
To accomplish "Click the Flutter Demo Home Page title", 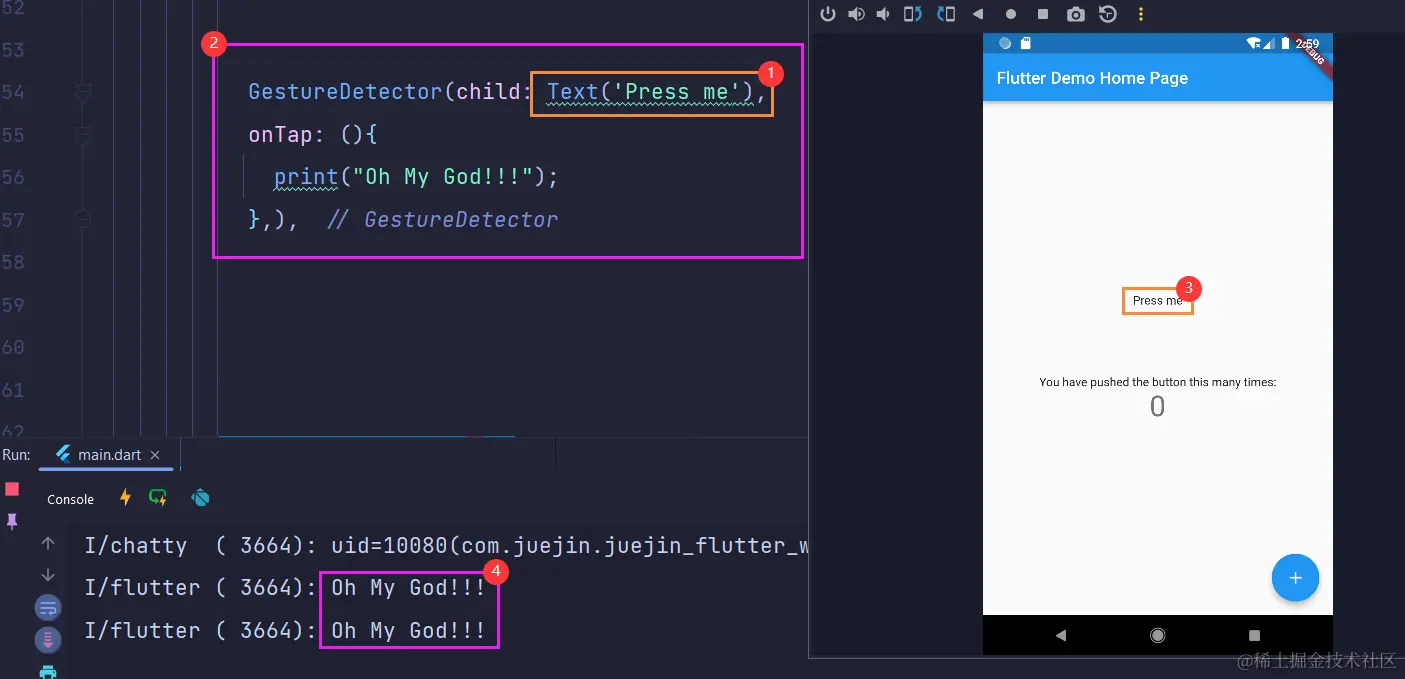I will tap(1092, 78).
